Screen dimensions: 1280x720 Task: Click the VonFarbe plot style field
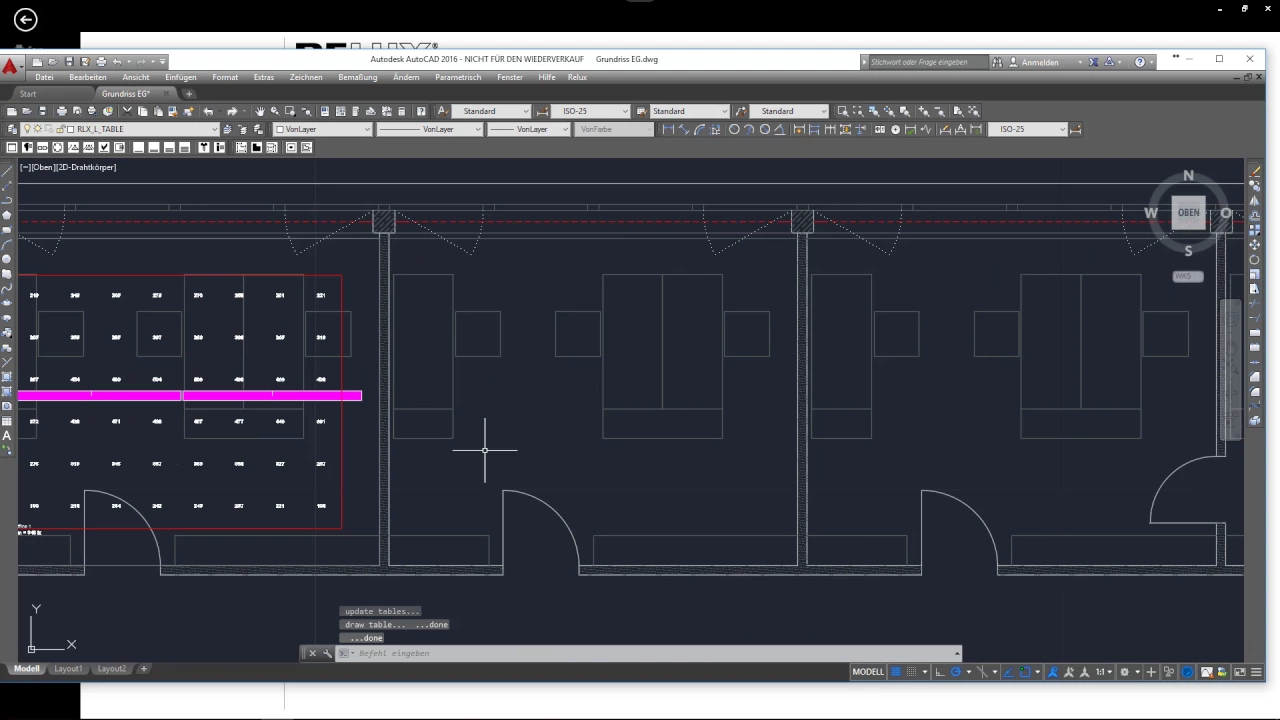615,129
